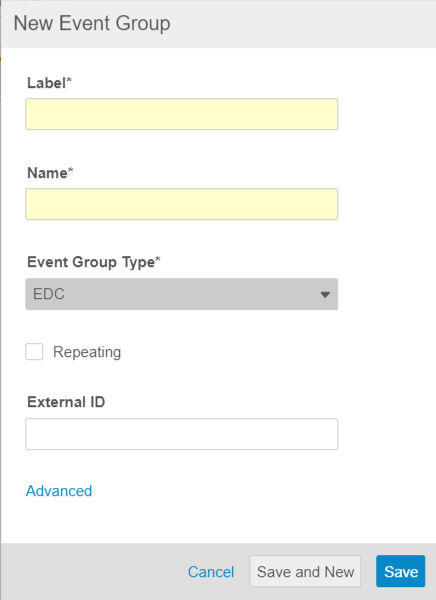Click inside the yellow Name input field
Screen dimensions: 436x600
181,204
